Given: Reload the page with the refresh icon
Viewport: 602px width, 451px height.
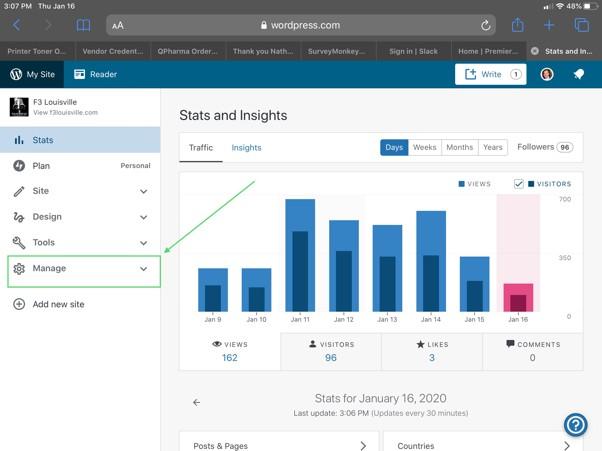Looking at the screenshot, I should 486,25.
